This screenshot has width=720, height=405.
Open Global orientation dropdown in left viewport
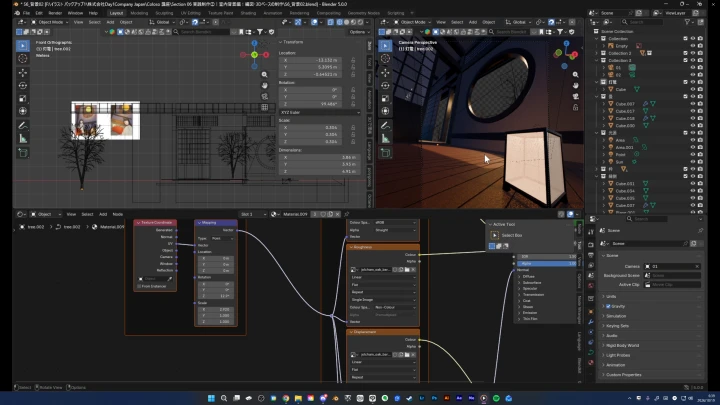point(163,22)
